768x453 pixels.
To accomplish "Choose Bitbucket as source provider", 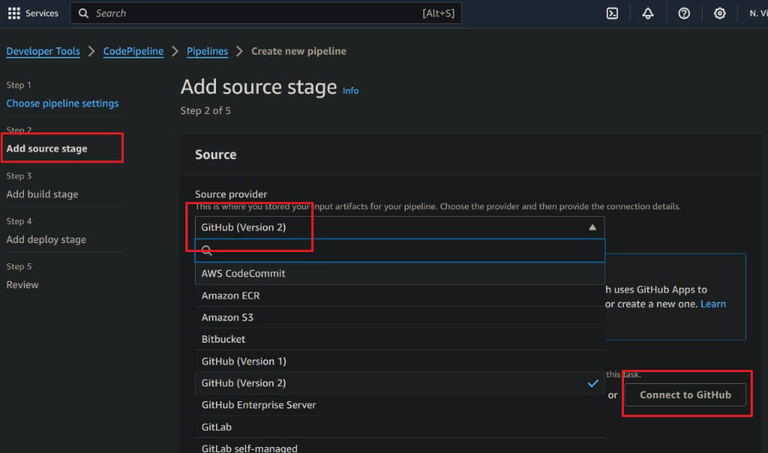I will point(223,339).
